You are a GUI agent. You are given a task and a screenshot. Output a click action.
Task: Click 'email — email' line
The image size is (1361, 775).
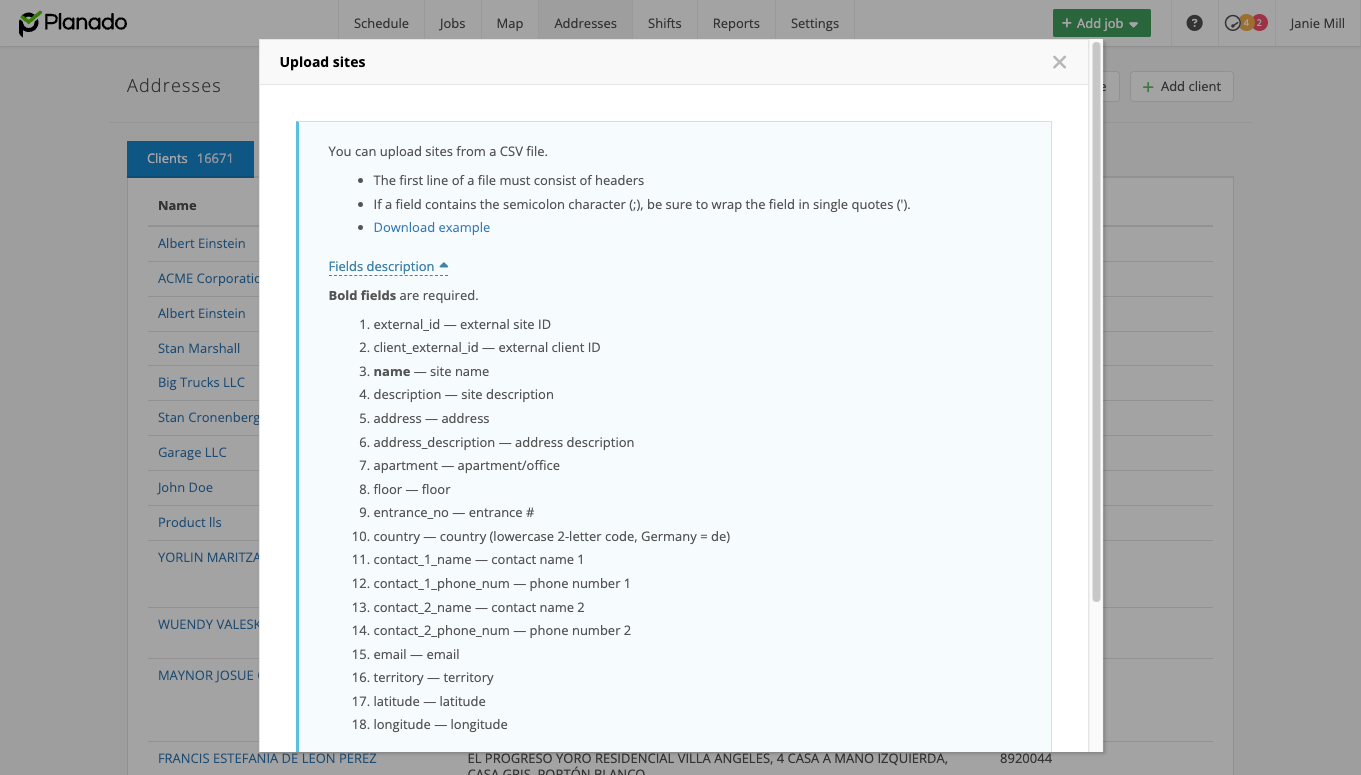point(416,654)
